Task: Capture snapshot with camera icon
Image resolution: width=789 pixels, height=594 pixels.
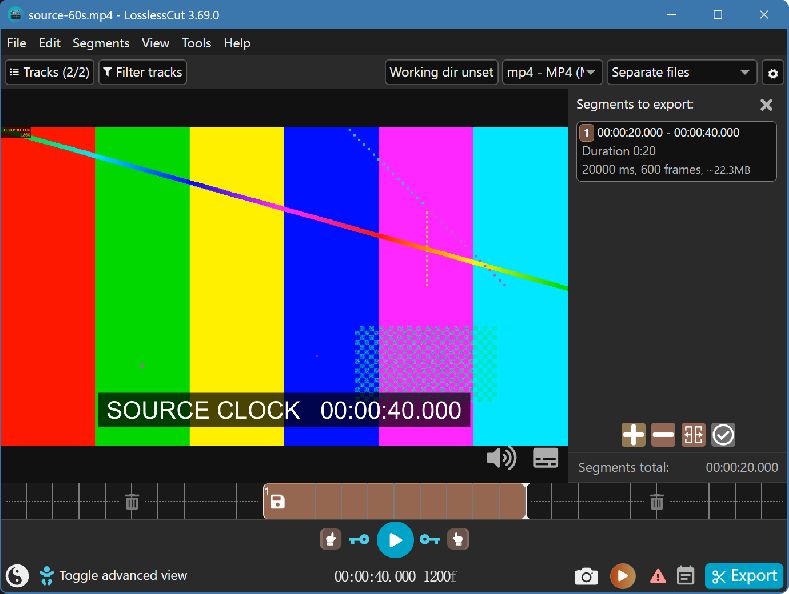Action: pos(586,576)
